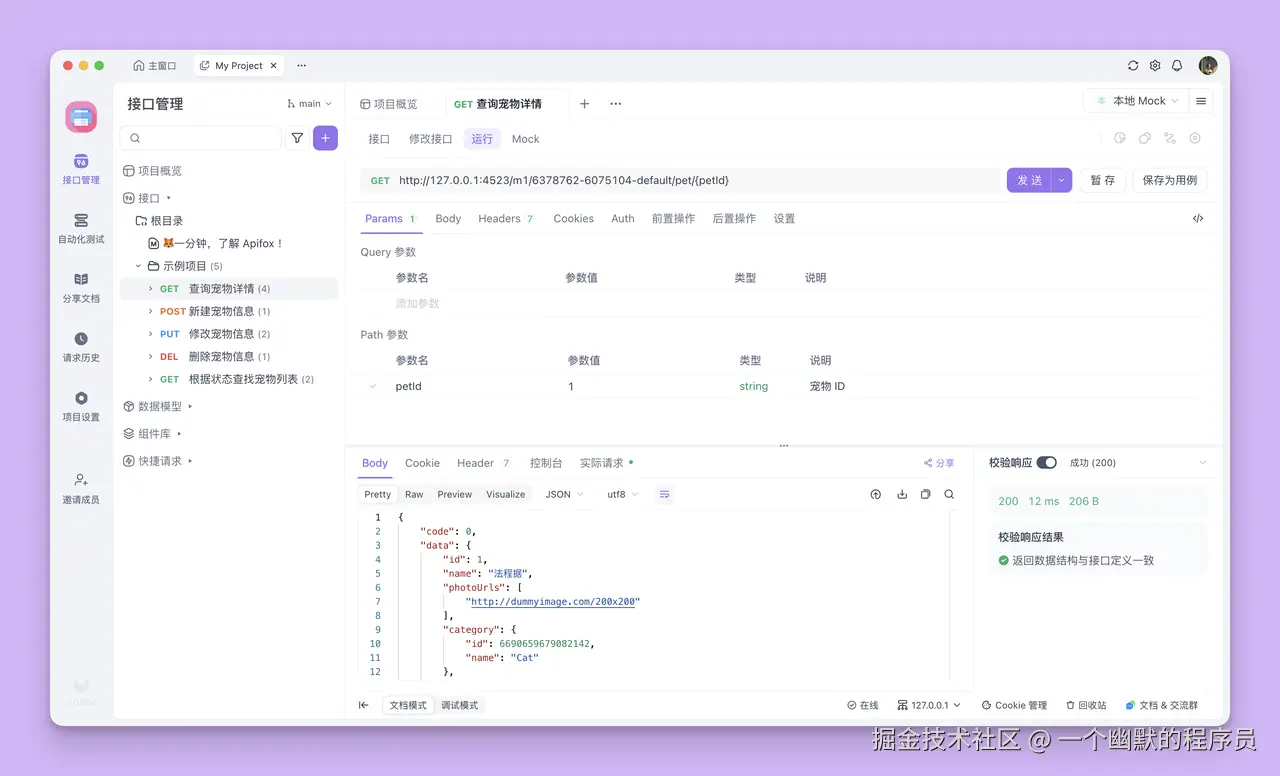Switch to the Headers tab
The image size is (1280, 776).
pyautogui.click(x=498, y=218)
